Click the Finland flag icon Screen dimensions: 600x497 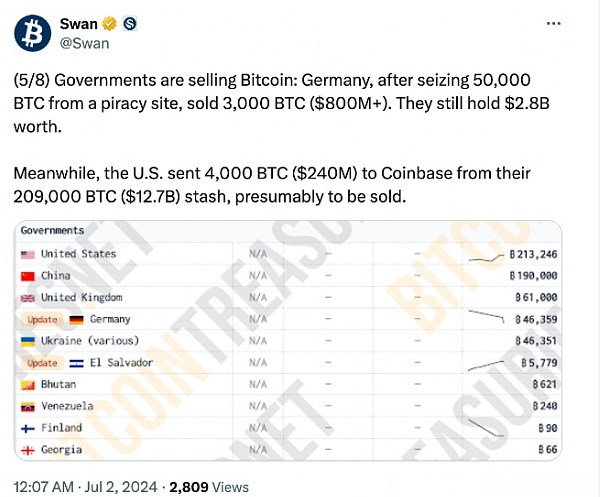click(28, 428)
